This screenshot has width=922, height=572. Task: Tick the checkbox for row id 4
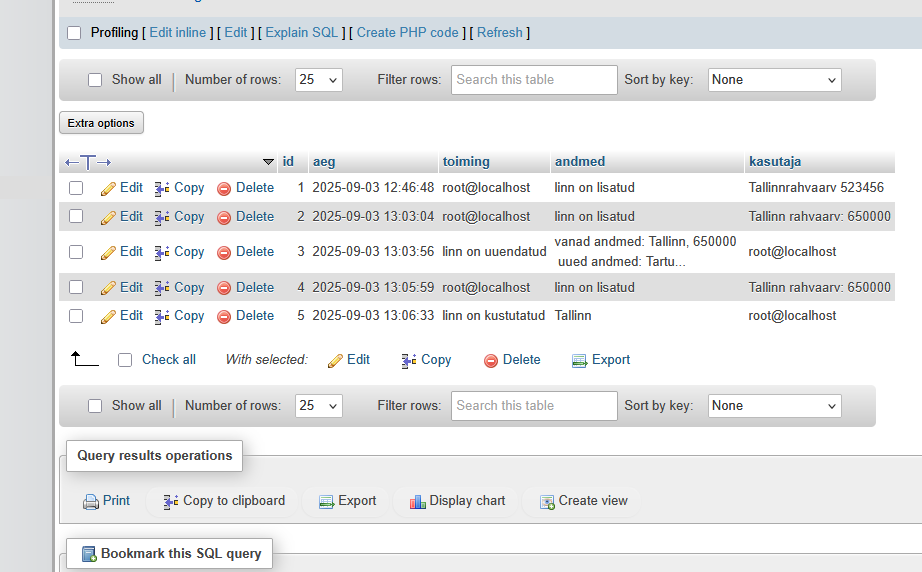[76, 288]
